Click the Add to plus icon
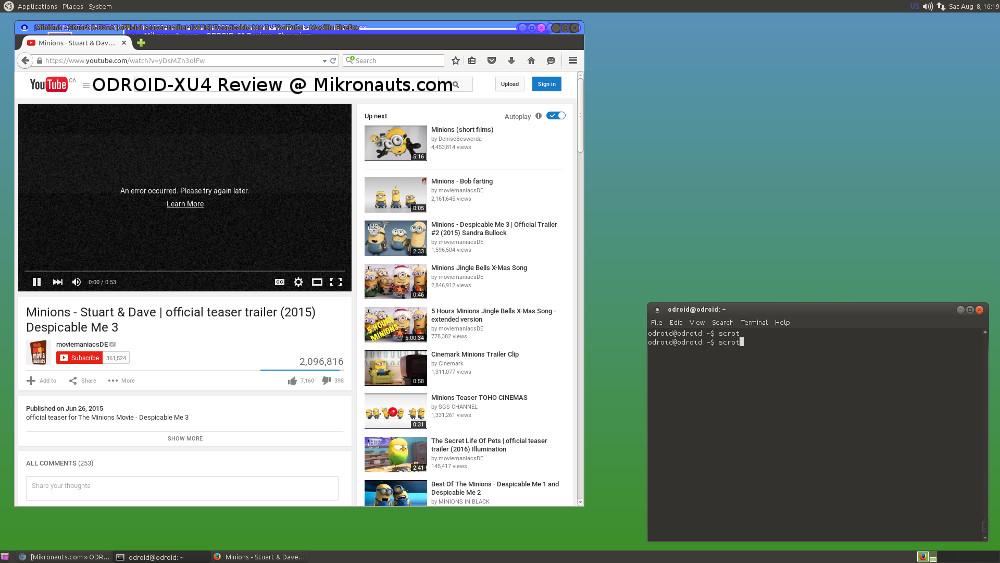Screen dimensions: 1000x563 click(x=31, y=381)
